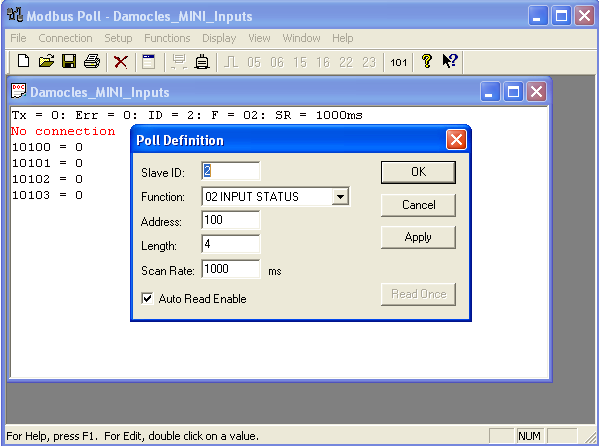
Task: Click the context help arrow-question icon
Action: (x=450, y=61)
